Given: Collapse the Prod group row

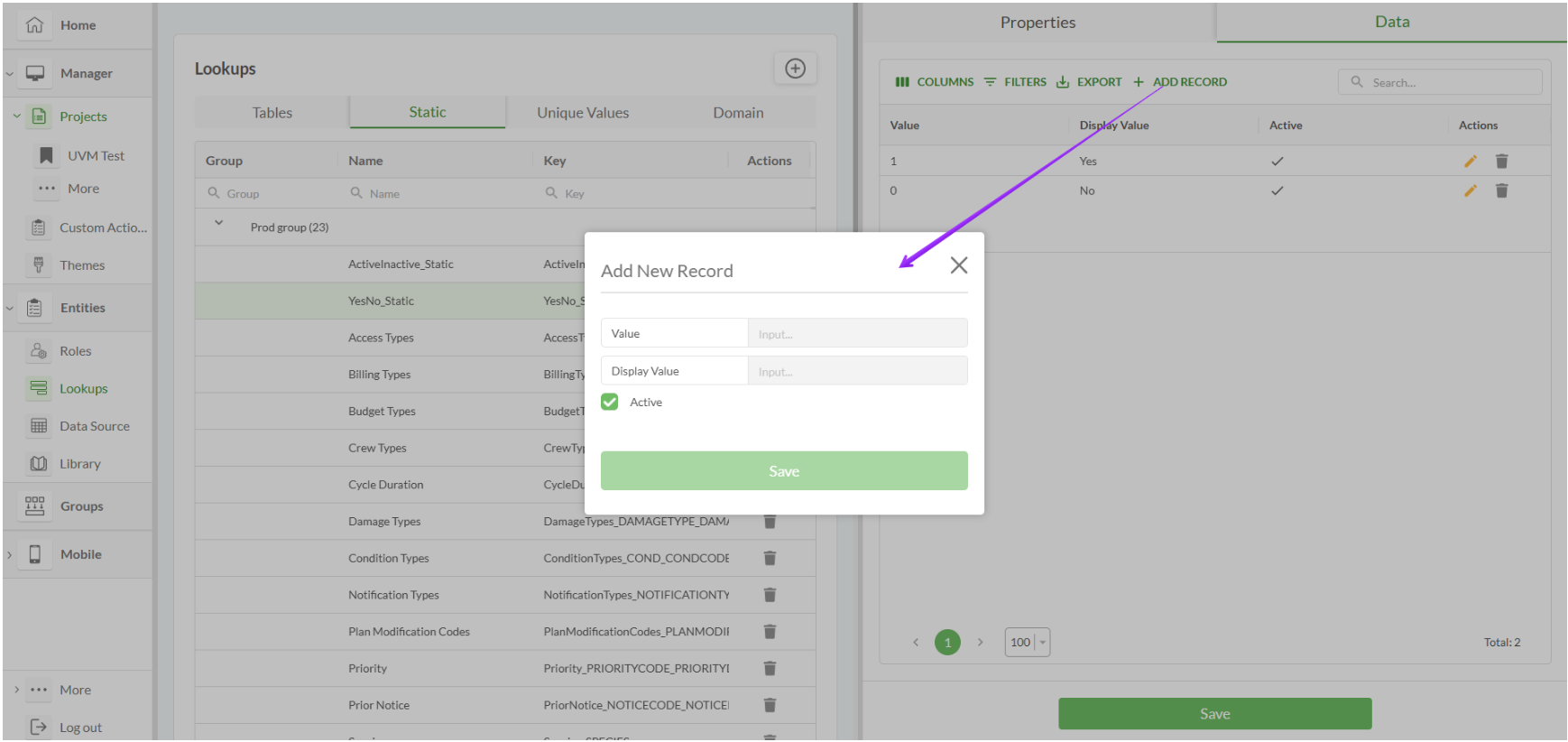Looking at the screenshot, I should click(x=218, y=223).
